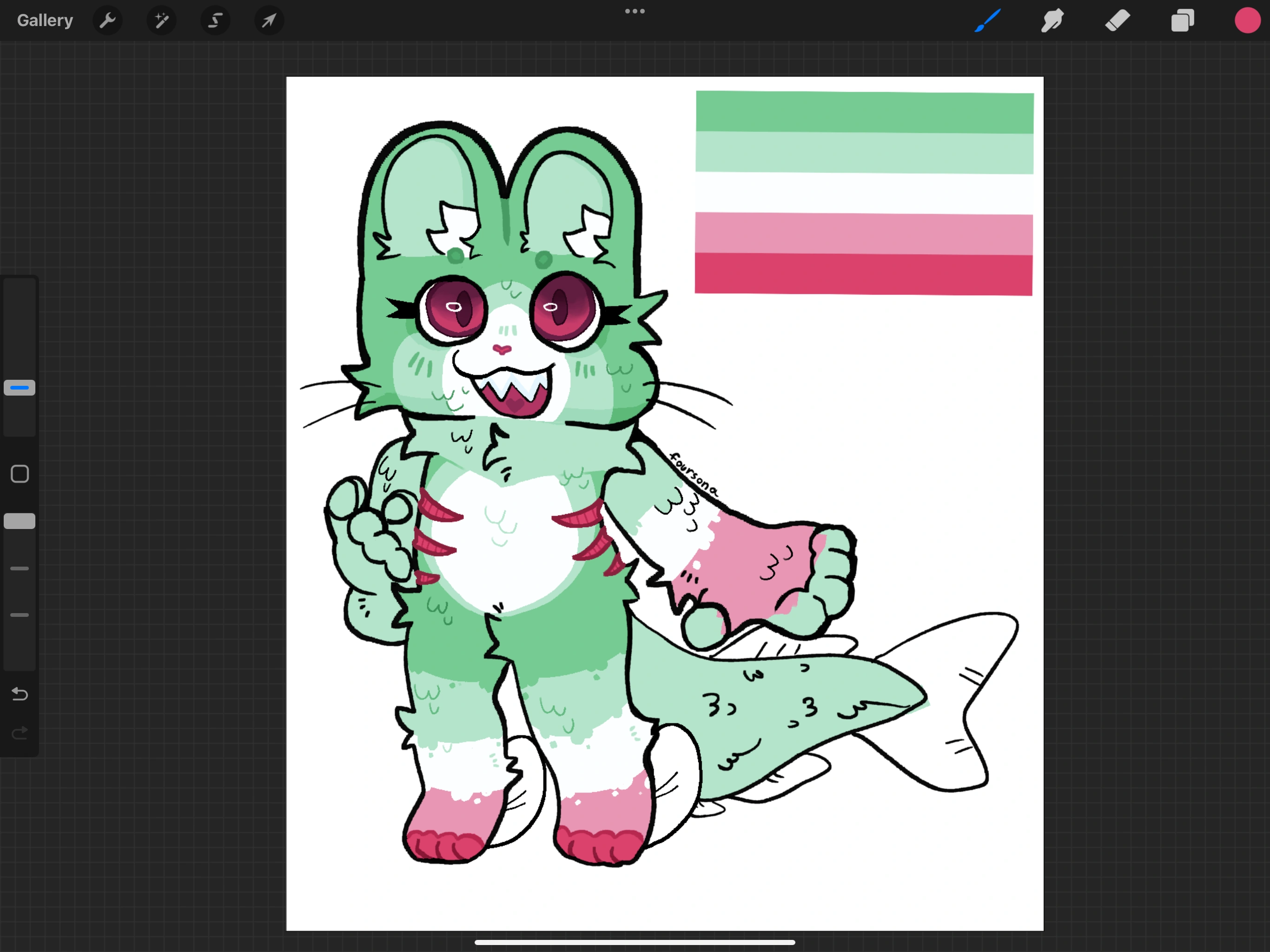Return to the Gallery

coord(44,20)
